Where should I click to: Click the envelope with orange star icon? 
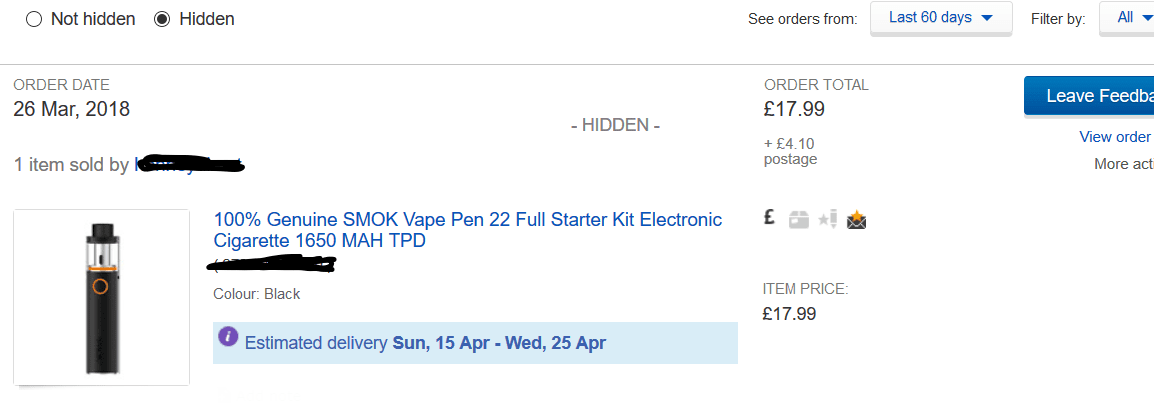[x=856, y=220]
